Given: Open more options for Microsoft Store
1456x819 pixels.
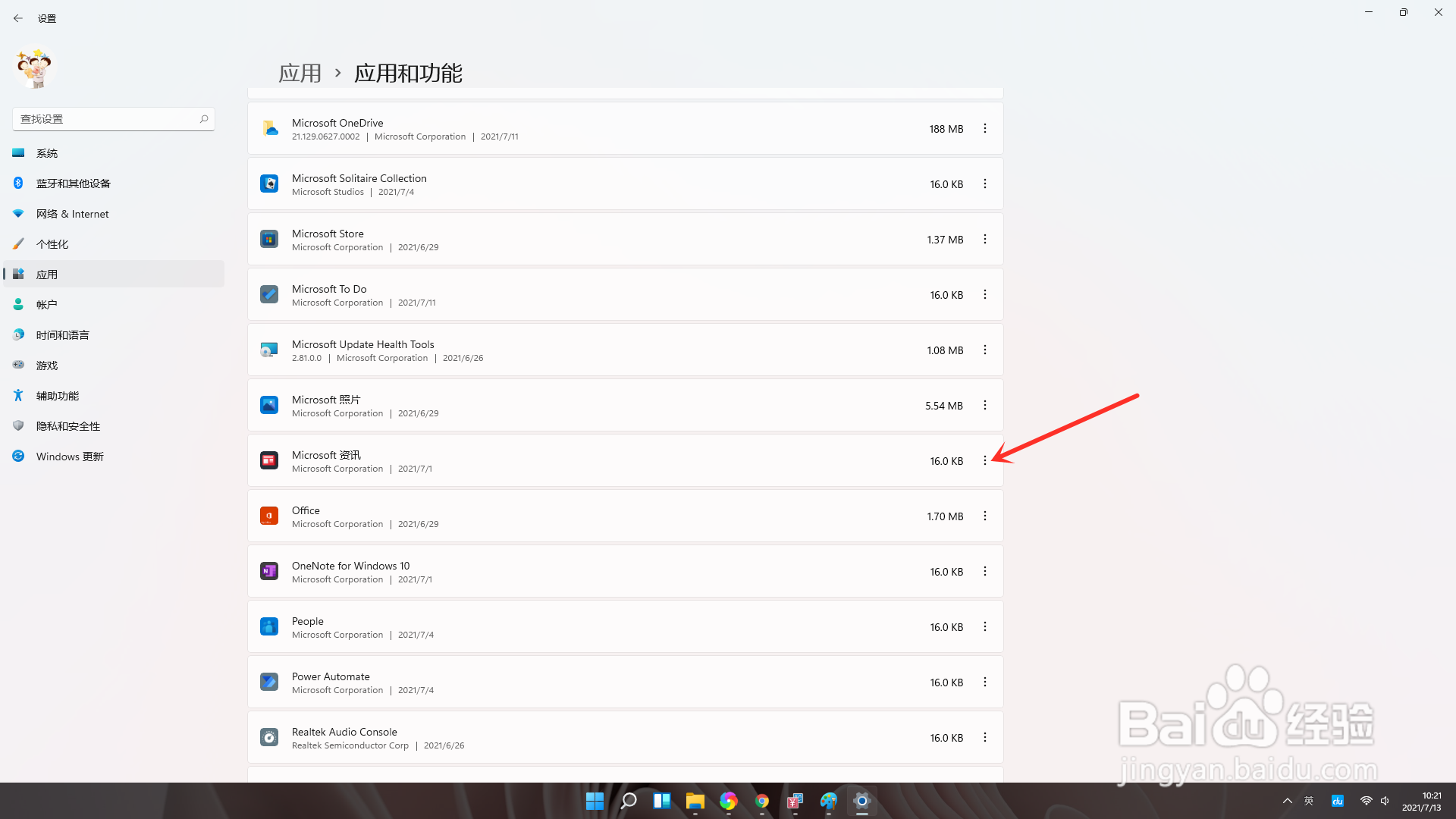Looking at the screenshot, I should 985,240.
